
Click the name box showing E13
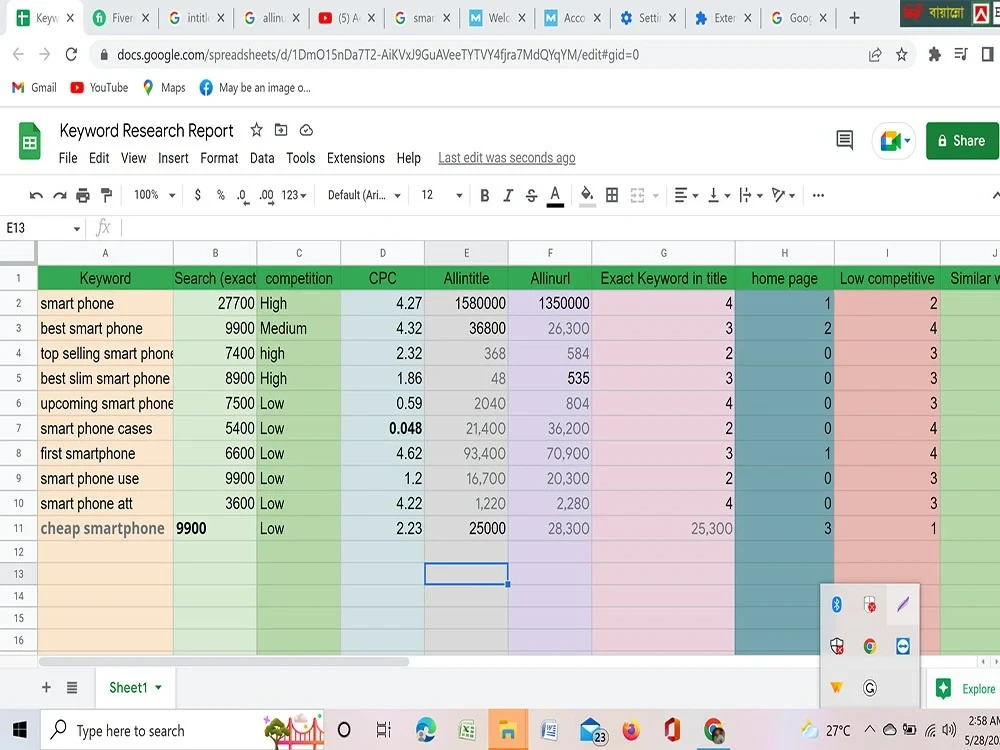42,228
